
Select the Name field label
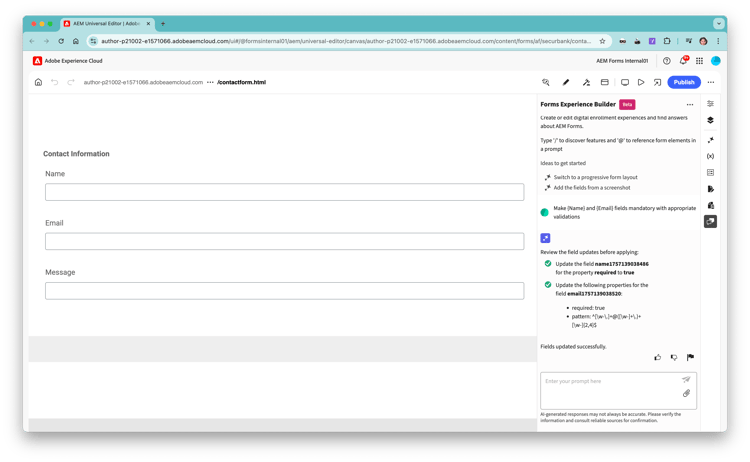click(55, 174)
